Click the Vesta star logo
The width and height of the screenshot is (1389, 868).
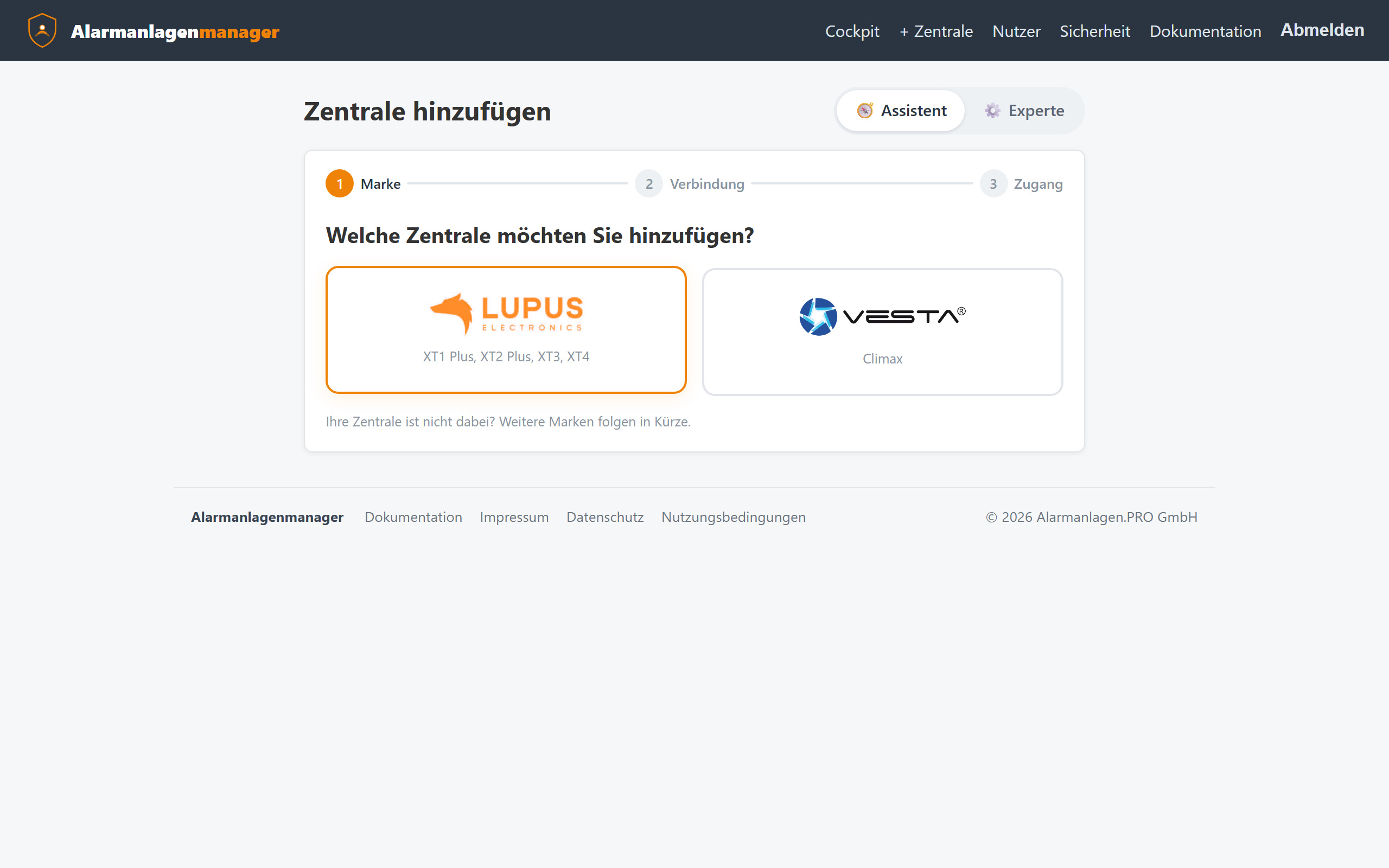[818, 317]
